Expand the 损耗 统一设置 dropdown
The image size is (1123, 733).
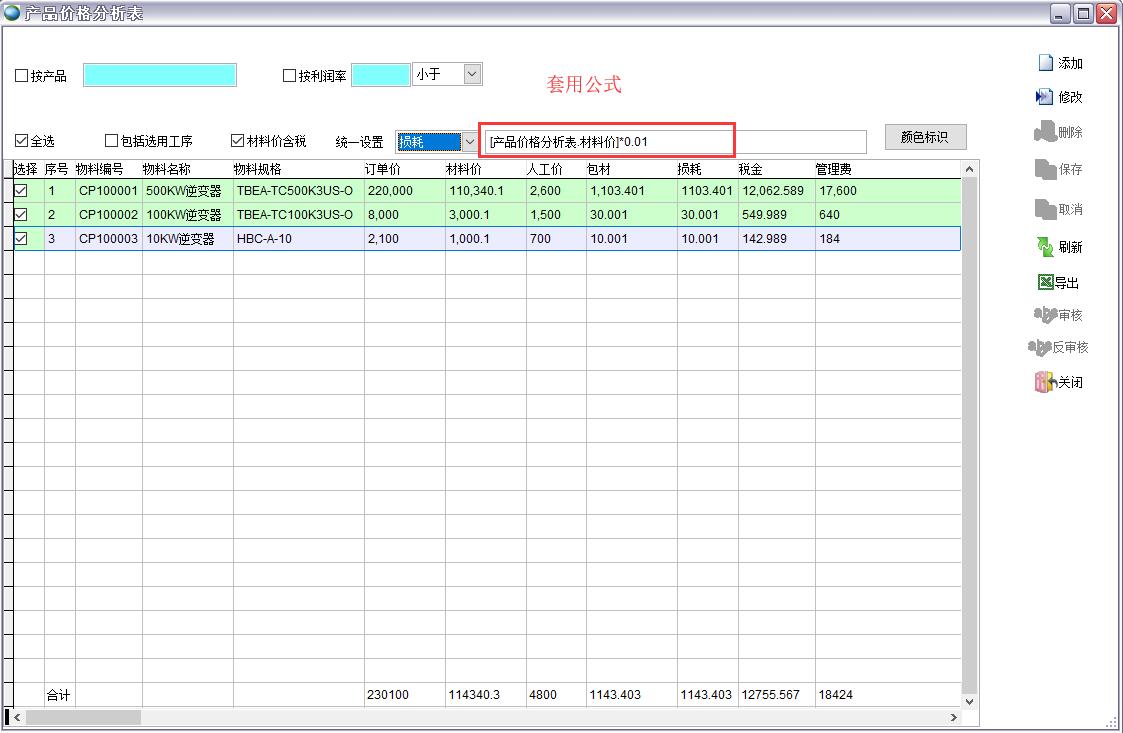pos(470,142)
